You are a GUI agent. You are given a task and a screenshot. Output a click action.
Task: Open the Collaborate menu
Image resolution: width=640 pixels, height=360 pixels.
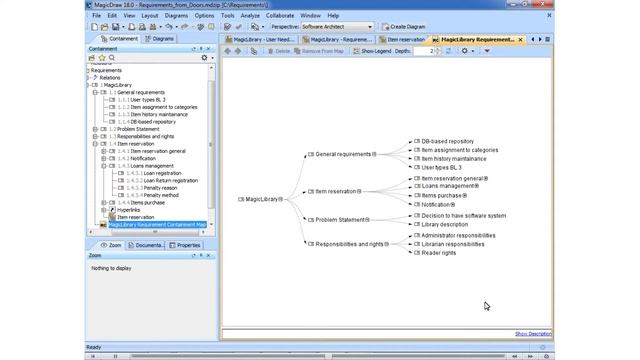(x=280, y=16)
